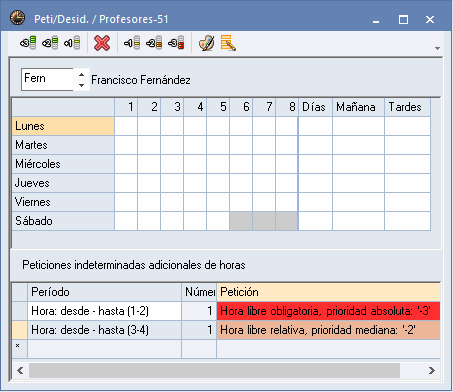Close the Peti/Desid. window
Image resolution: width=453 pixels, height=392 pixels.
click(430, 20)
